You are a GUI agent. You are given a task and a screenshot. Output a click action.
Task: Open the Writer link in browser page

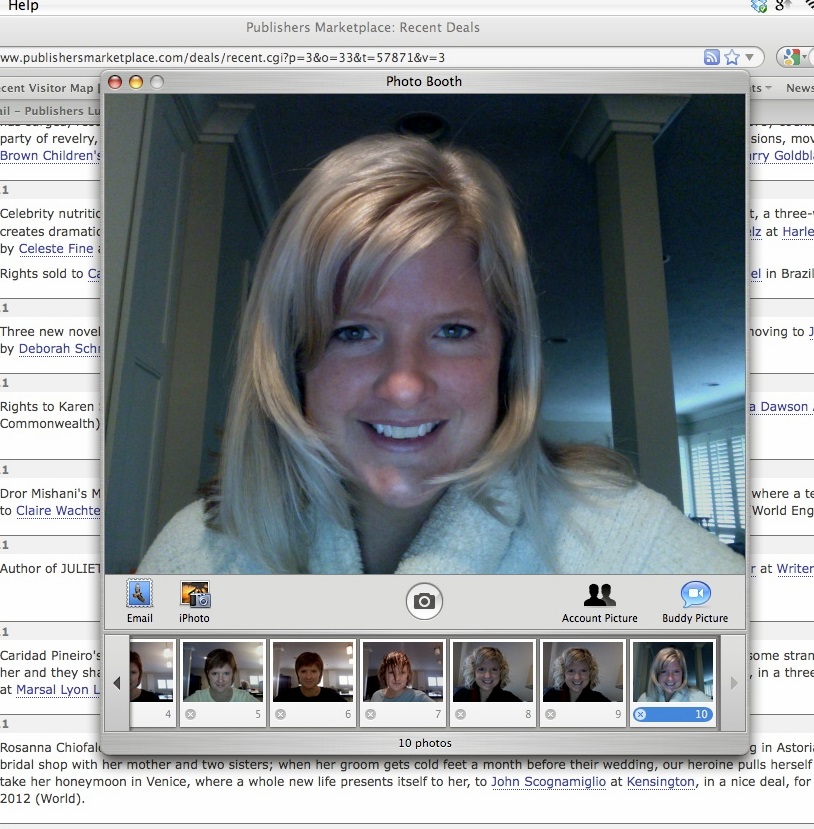point(795,568)
